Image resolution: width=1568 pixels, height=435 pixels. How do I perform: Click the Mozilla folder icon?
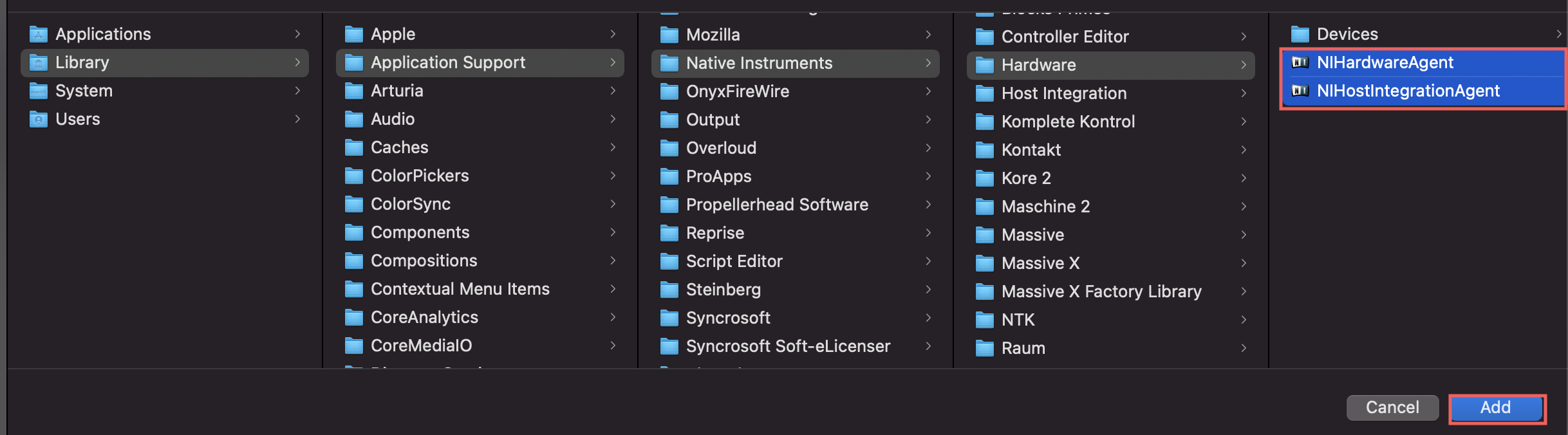(x=669, y=35)
